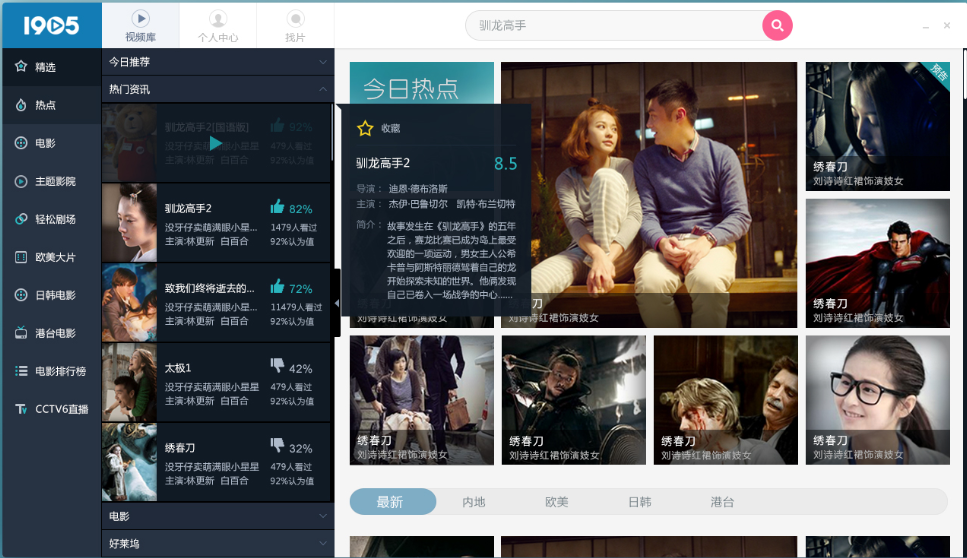Click the 1479人看过 view count

[x=294, y=227]
